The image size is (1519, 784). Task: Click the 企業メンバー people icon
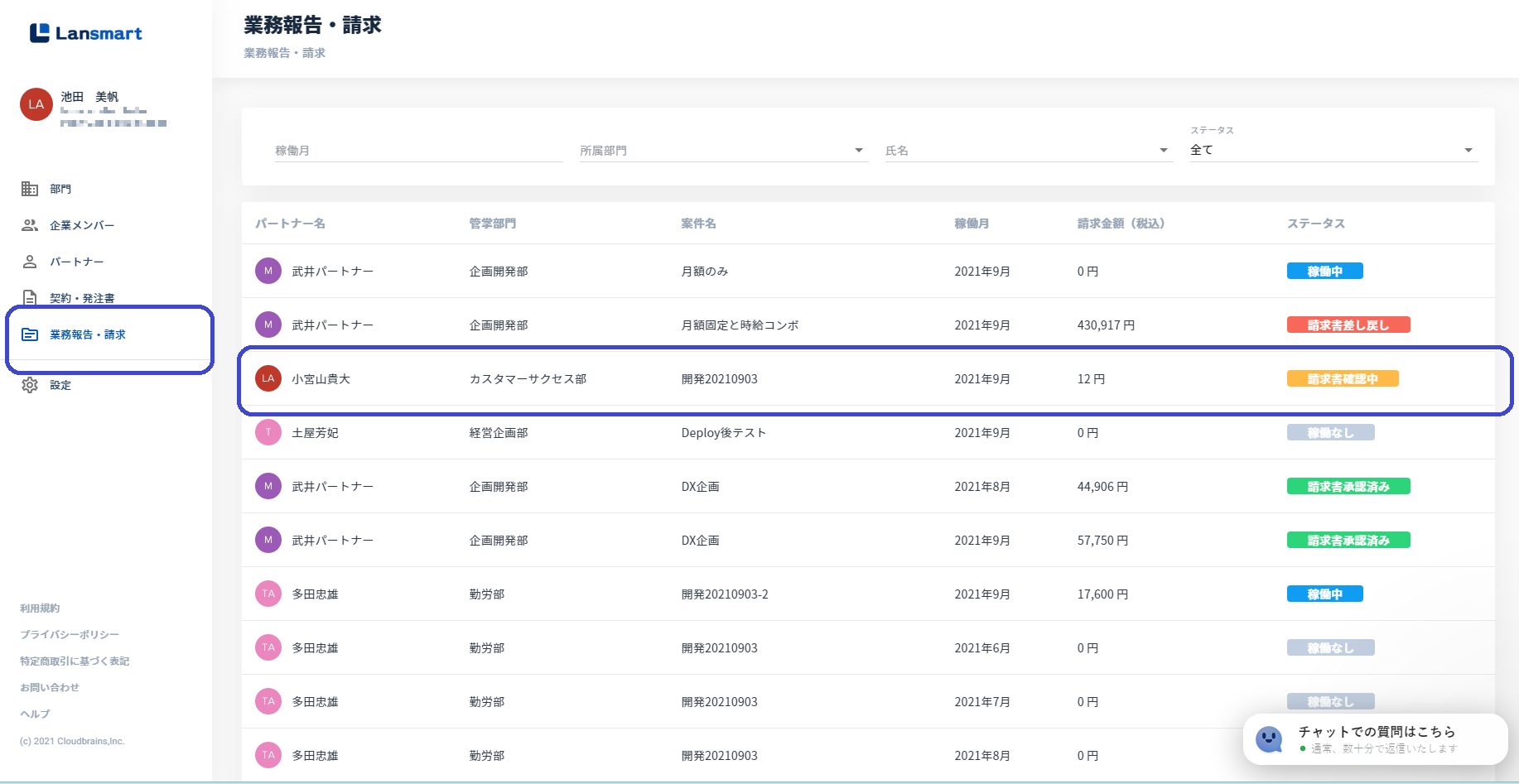point(30,225)
